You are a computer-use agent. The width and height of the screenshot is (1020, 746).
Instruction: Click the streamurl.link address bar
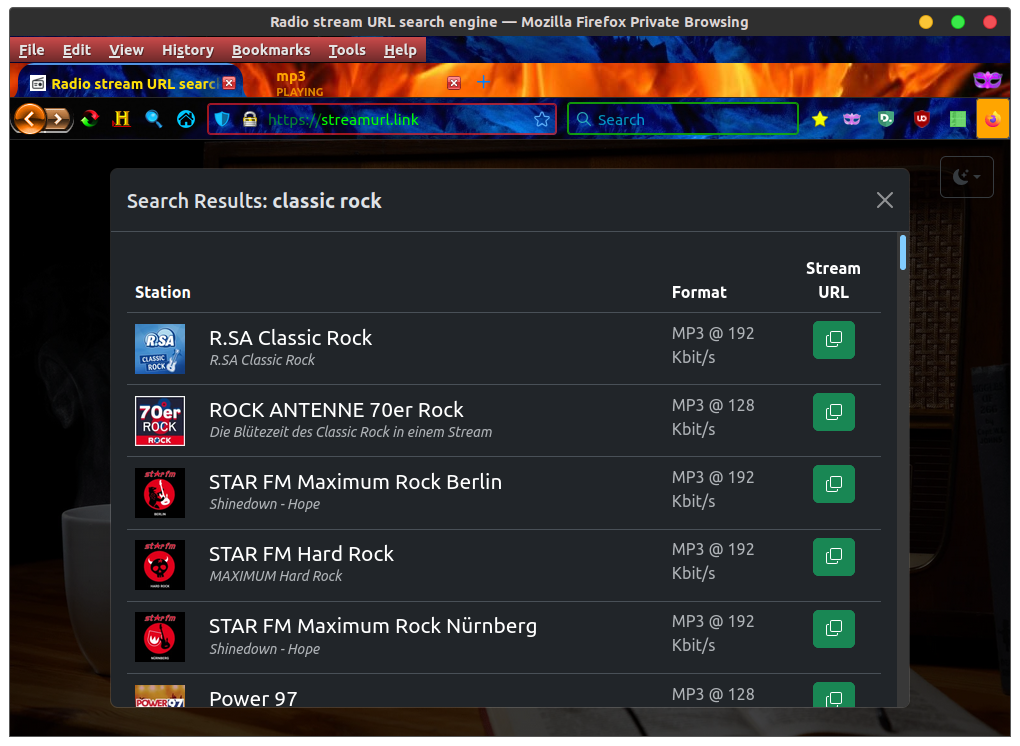(382, 120)
